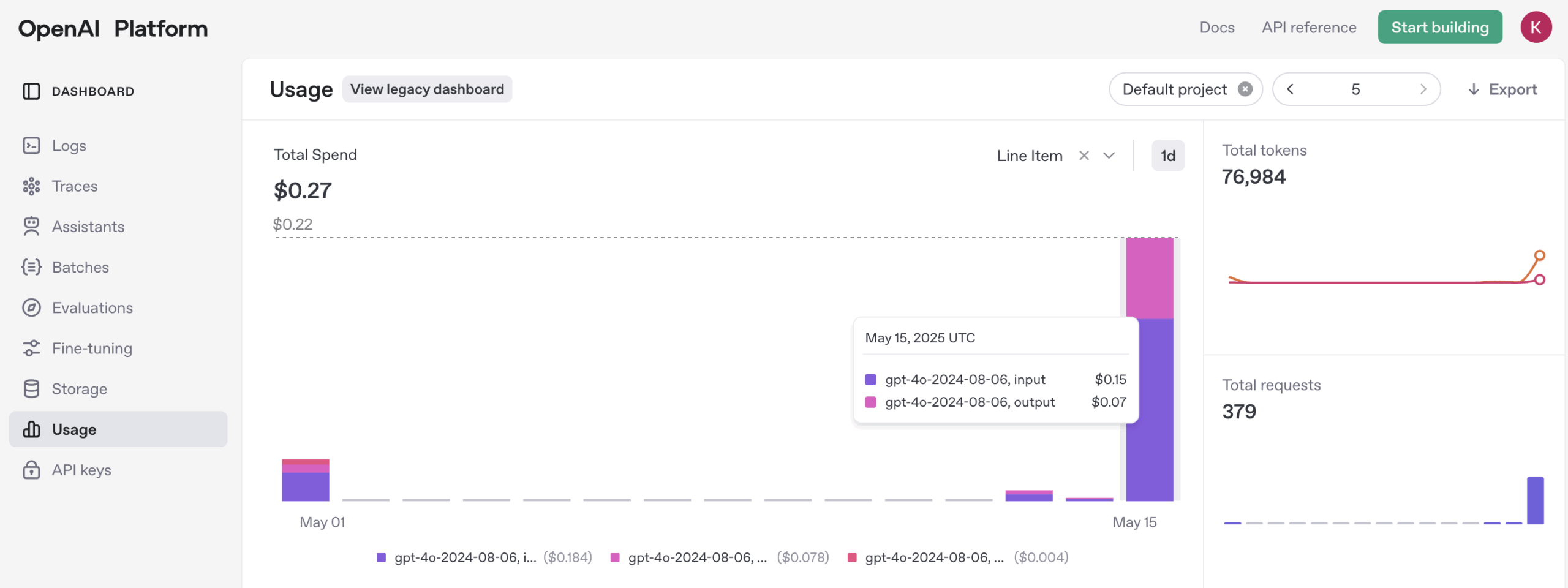Click the OpenAI Platform logo
The image size is (1568, 588).
pyautogui.click(x=113, y=28)
